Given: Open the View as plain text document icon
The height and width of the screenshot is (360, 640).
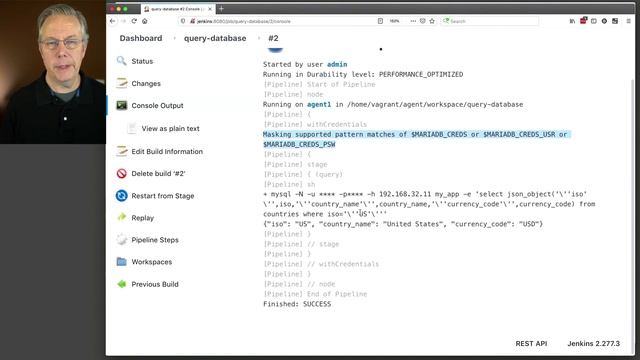Looking at the screenshot, I should (131, 128).
